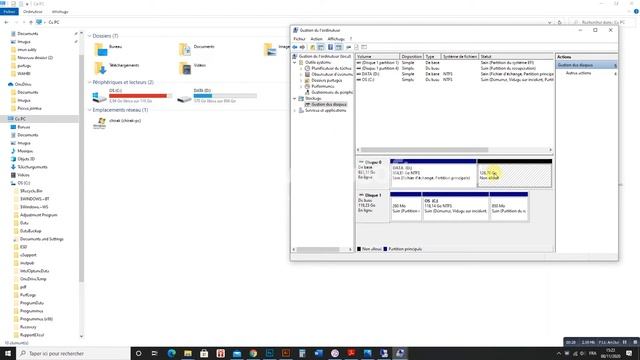The height and width of the screenshot is (360, 640).
Task: Open Autres actions in the Actions pane
Action: click(x=578, y=73)
